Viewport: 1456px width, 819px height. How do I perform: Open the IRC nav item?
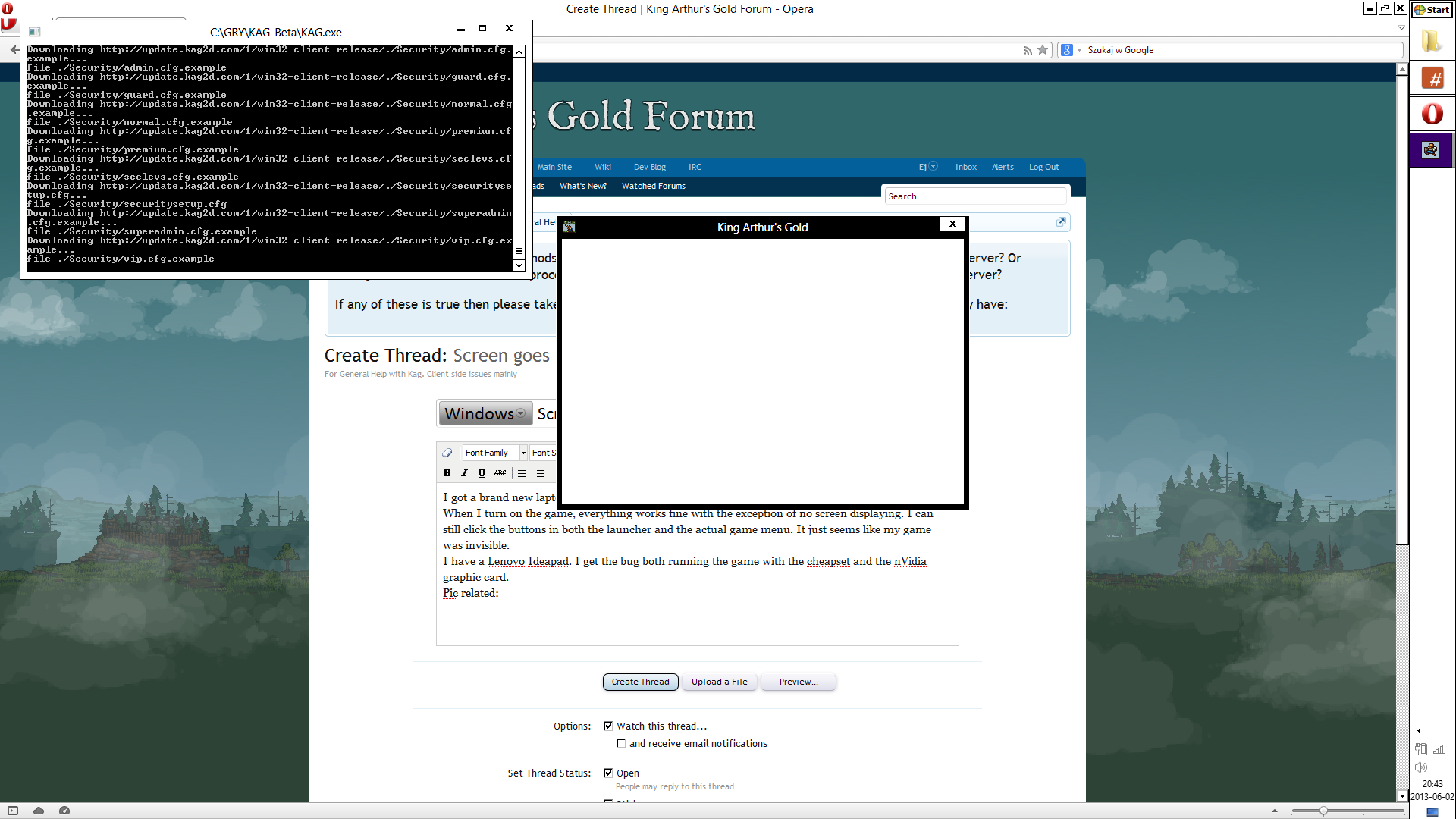pyautogui.click(x=695, y=167)
